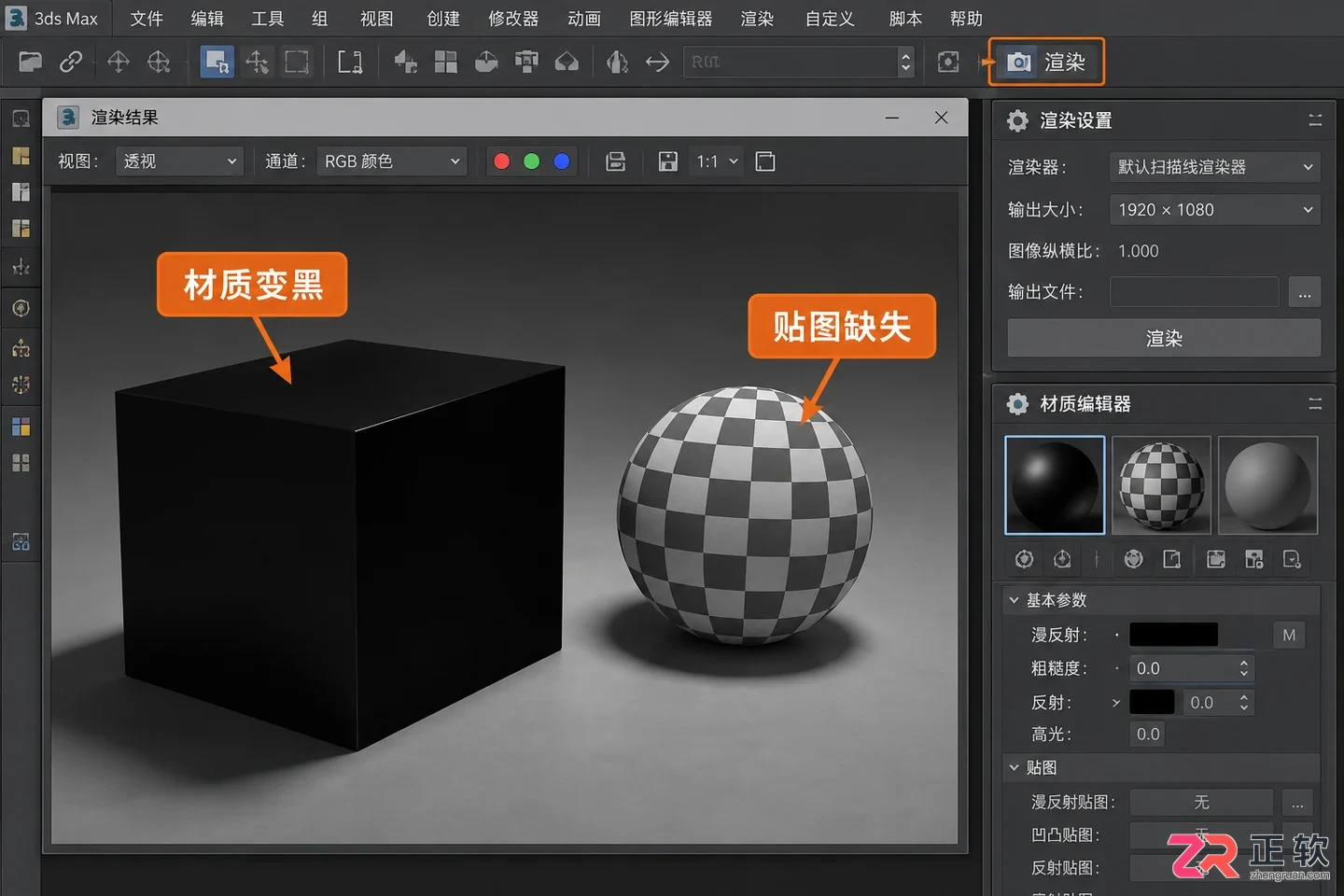This screenshot has height=896, width=1344.
Task: Toggle the small dot next to 漫反射
Action: coord(1116,635)
